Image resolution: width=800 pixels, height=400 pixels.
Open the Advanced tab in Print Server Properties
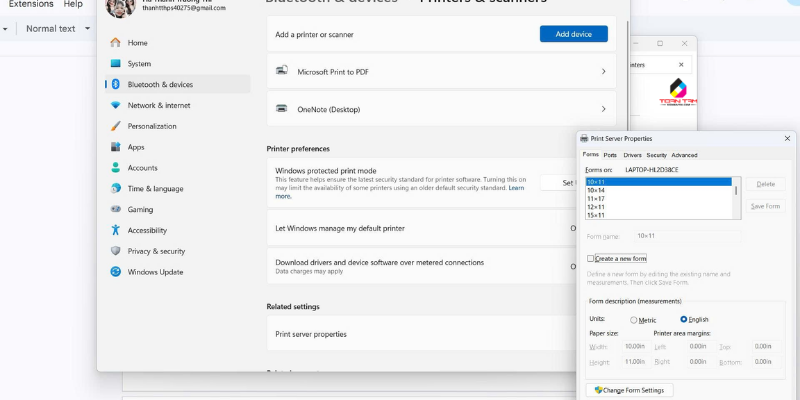[684, 155]
